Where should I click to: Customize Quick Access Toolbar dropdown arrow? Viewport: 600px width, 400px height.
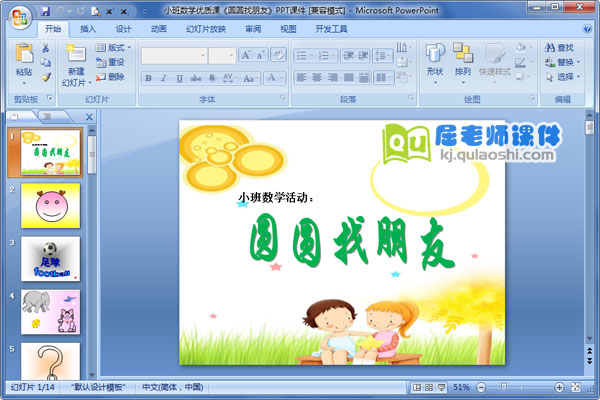coord(144,11)
